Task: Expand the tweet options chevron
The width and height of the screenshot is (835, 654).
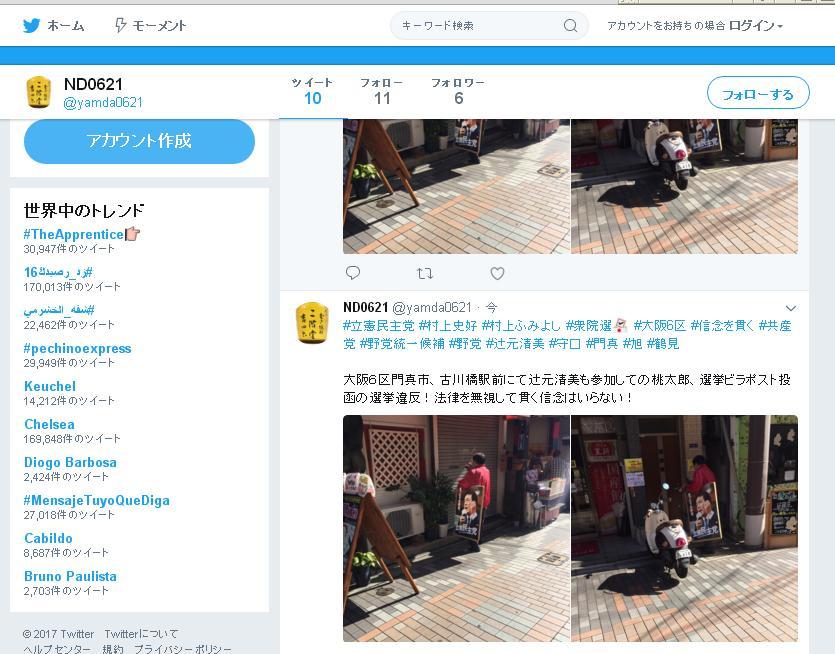Action: 790,308
